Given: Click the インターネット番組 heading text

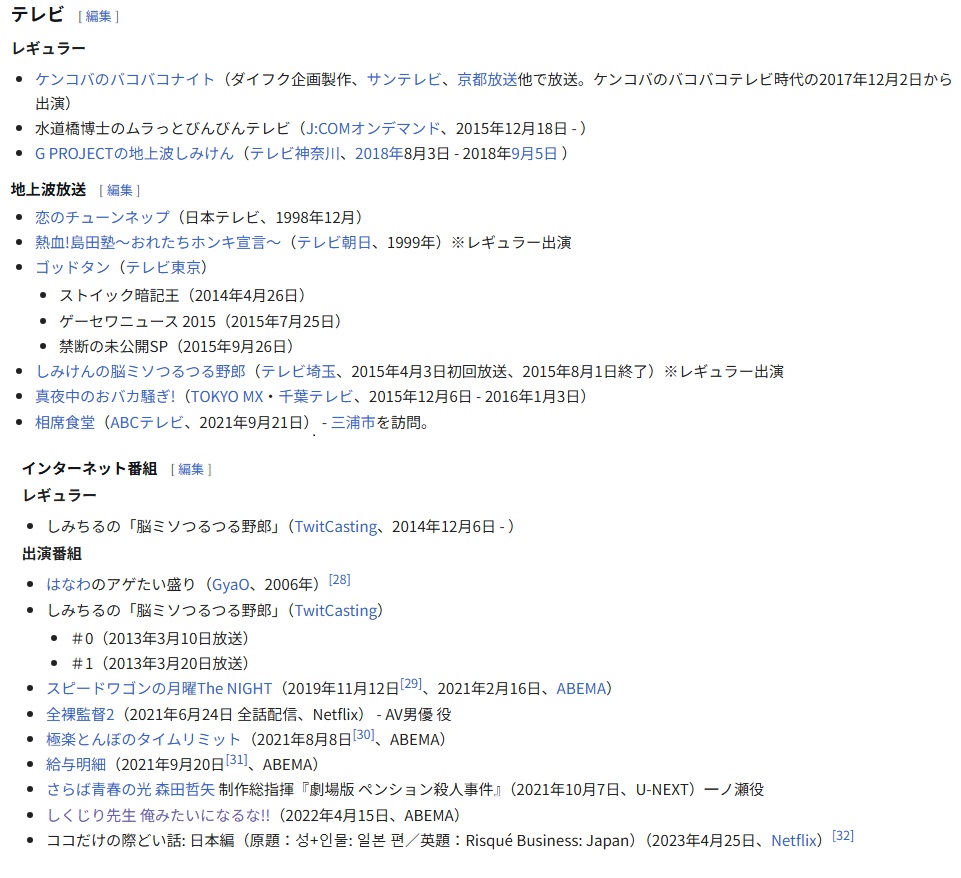Looking at the screenshot, I should click(x=90, y=469).
